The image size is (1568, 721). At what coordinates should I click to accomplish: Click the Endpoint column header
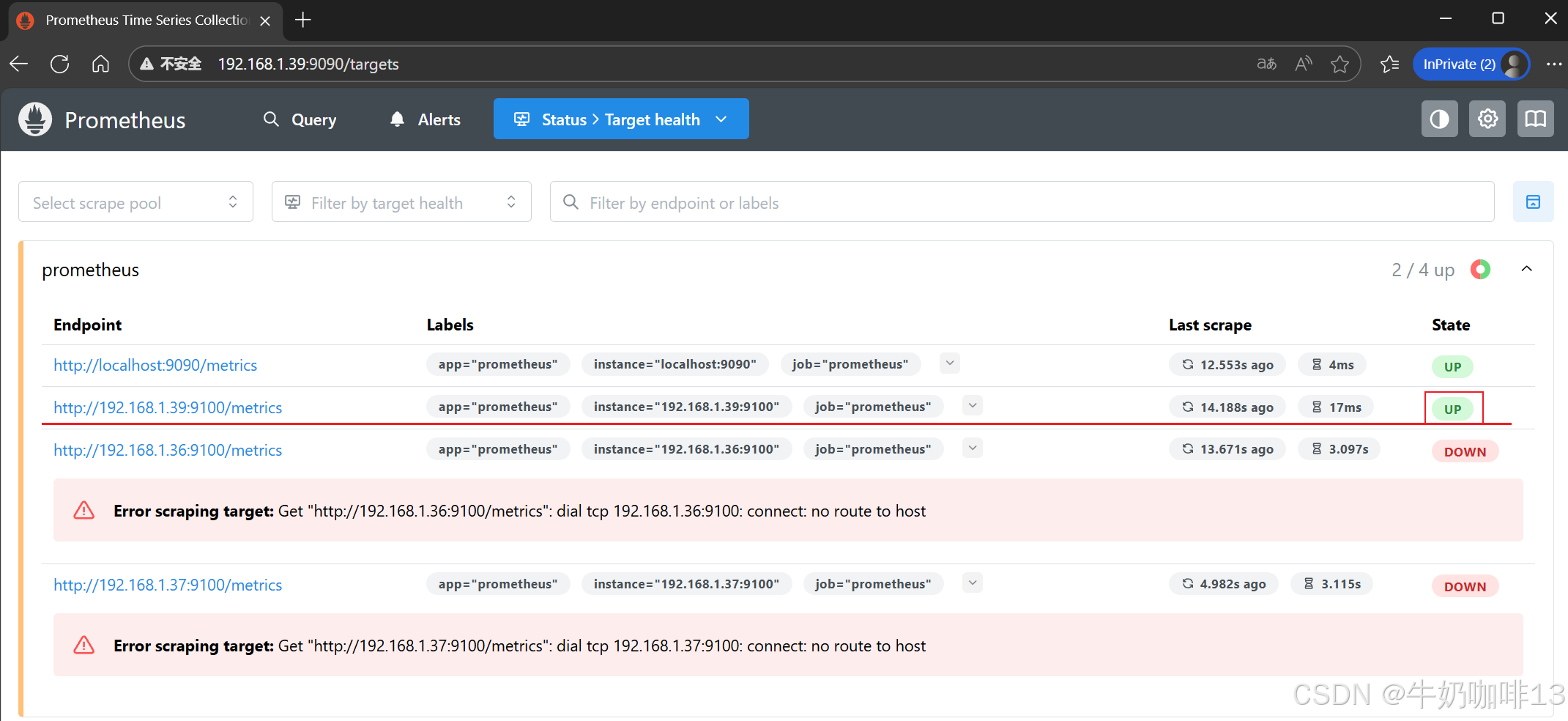tap(87, 325)
